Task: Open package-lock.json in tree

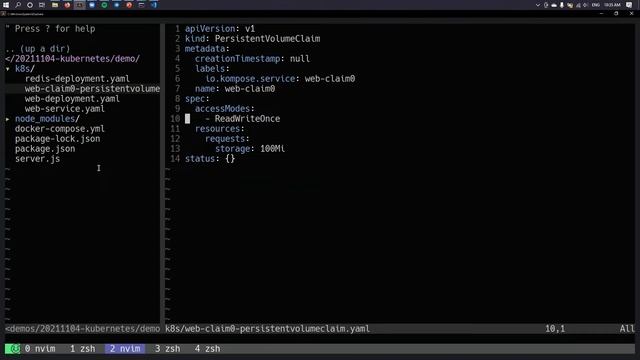Action: pyautogui.click(x=58, y=139)
